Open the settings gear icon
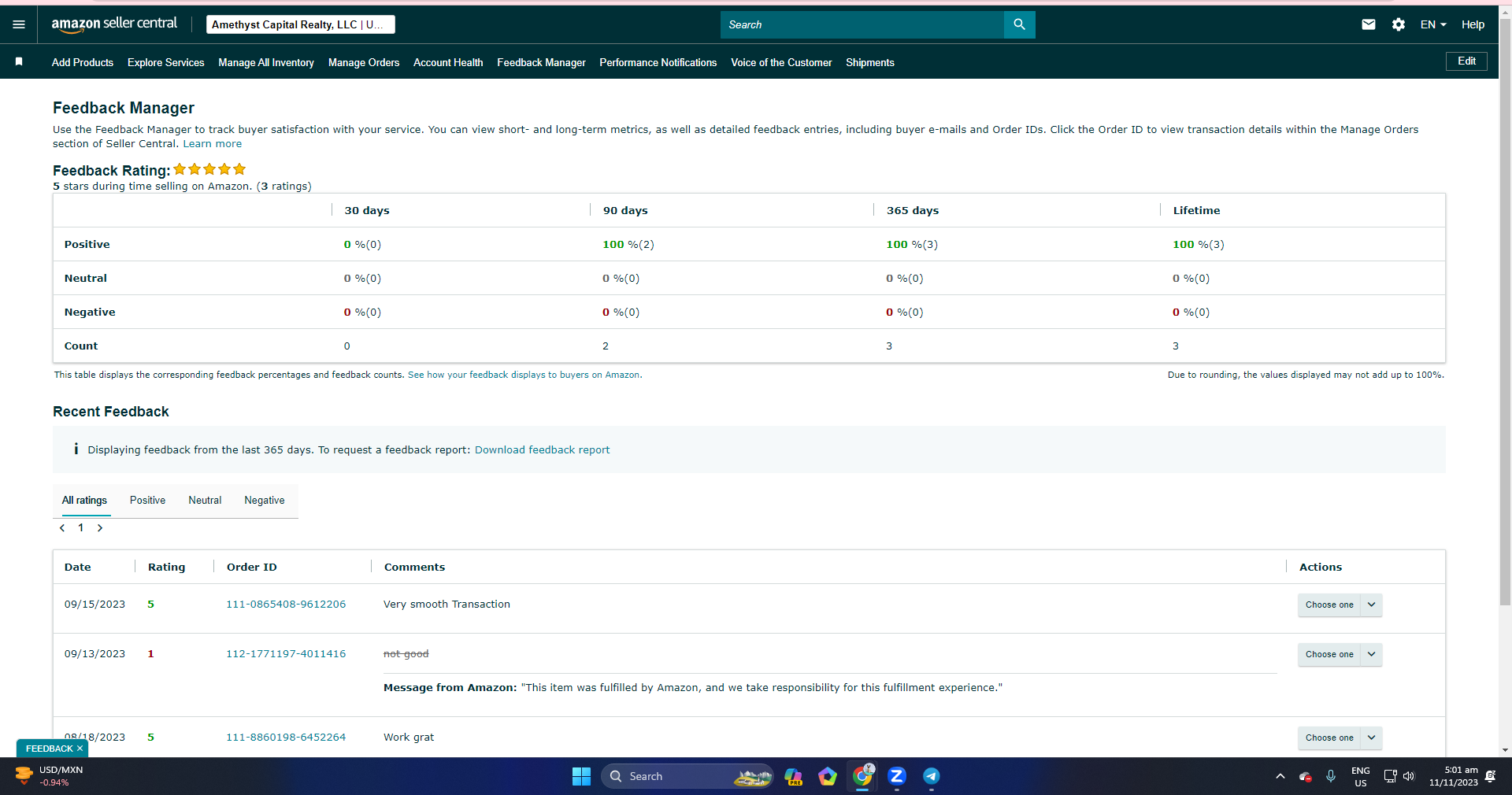Image resolution: width=1512 pixels, height=795 pixels. [1399, 24]
